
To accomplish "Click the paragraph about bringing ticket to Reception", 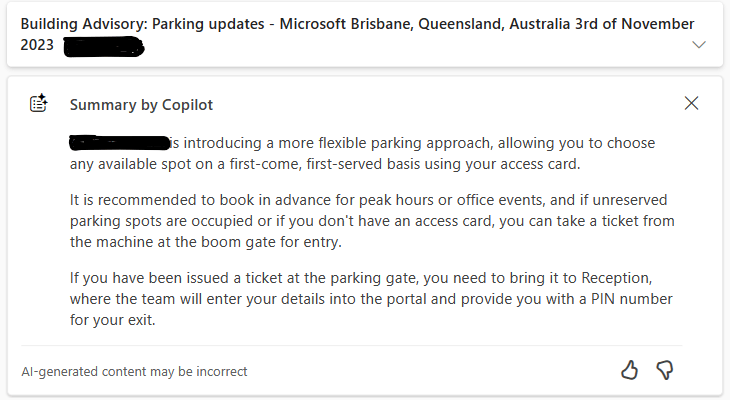I will [x=371, y=298].
